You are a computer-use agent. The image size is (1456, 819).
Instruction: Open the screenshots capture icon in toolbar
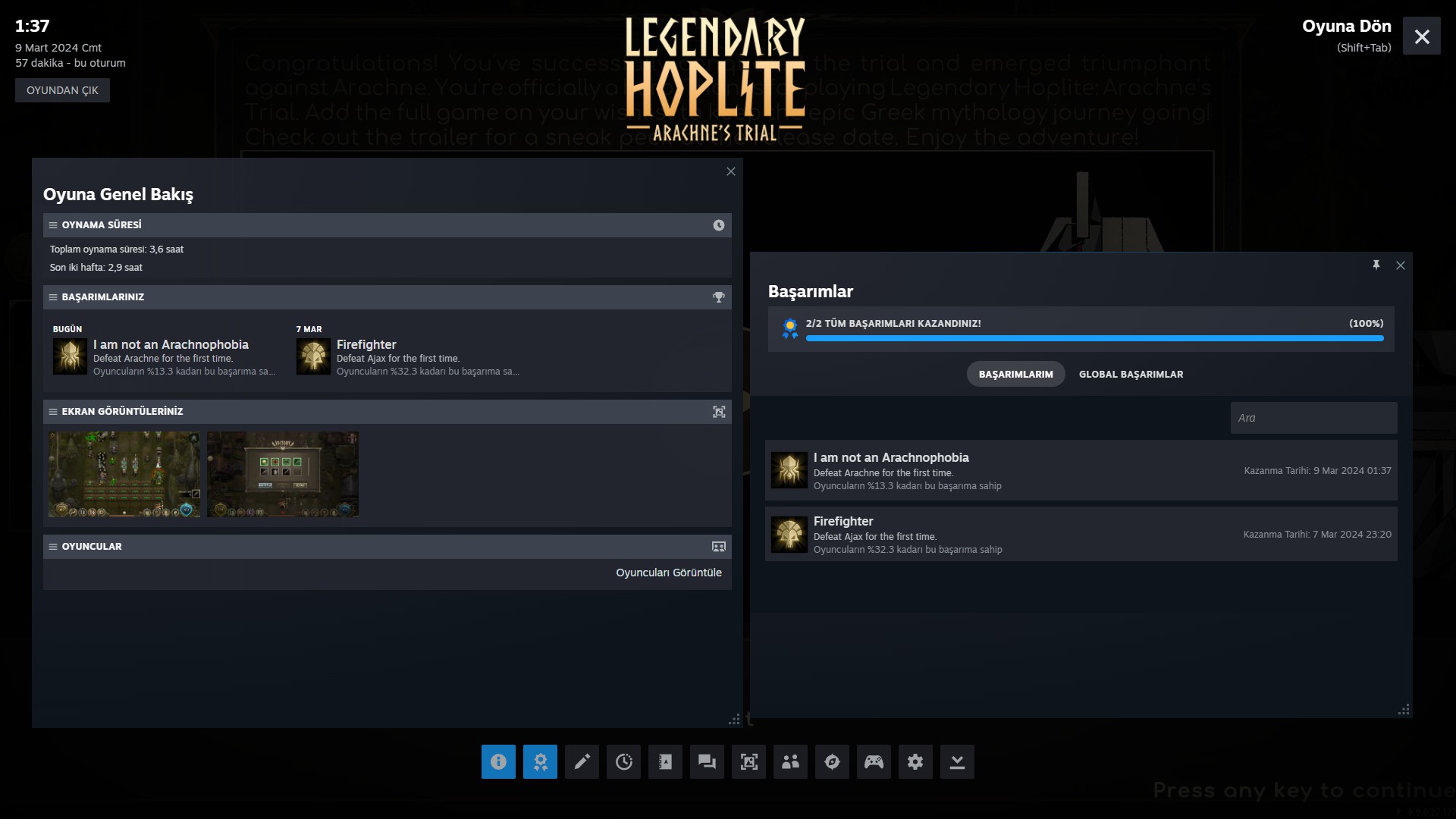click(748, 761)
